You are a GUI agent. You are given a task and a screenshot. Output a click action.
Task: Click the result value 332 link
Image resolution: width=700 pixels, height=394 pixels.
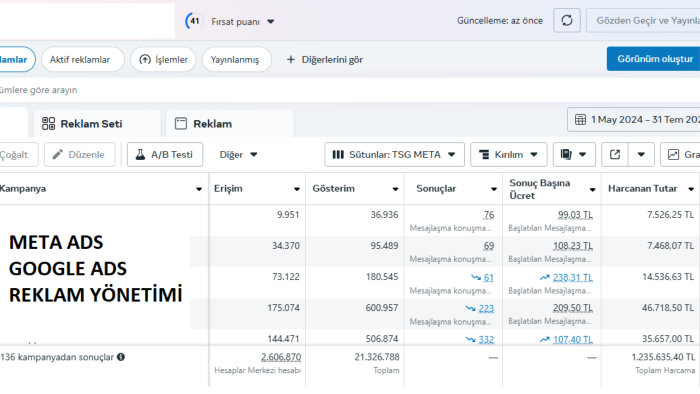point(486,340)
